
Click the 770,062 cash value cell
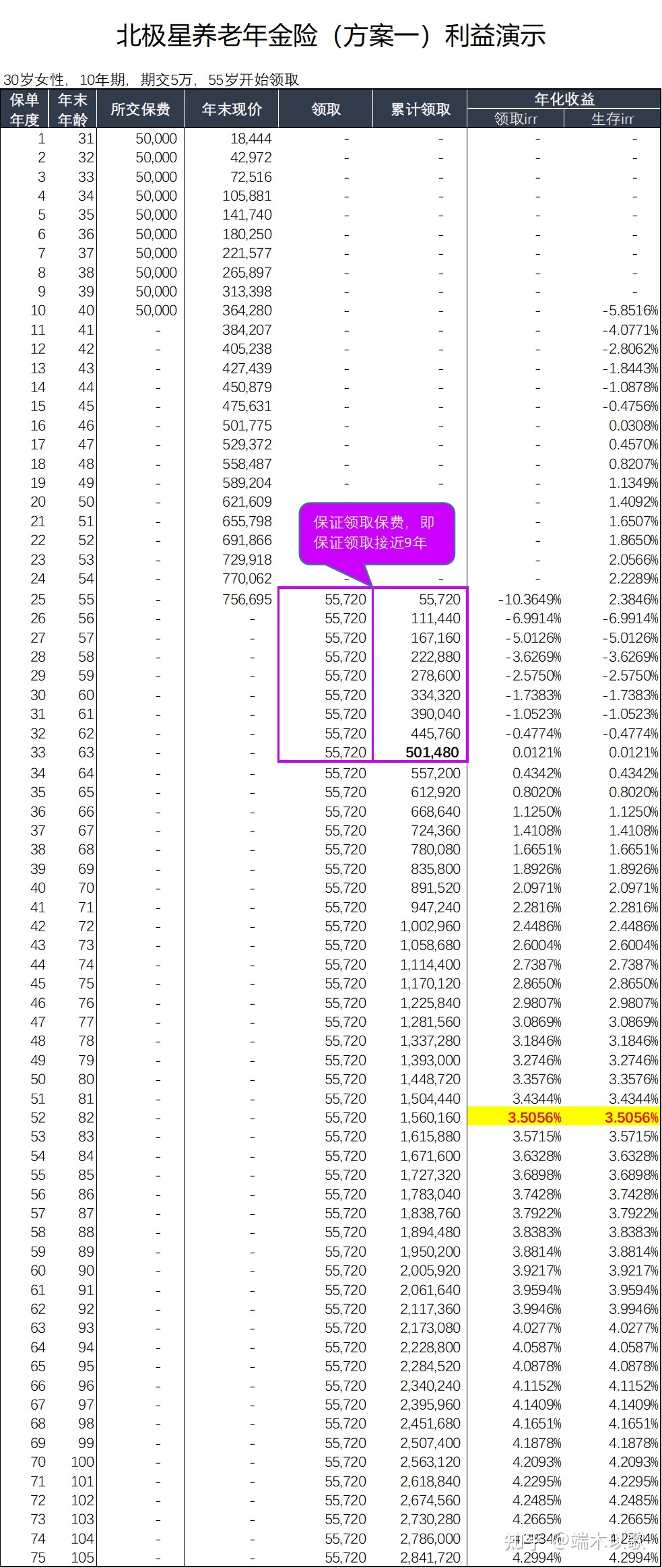tap(246, 578)
